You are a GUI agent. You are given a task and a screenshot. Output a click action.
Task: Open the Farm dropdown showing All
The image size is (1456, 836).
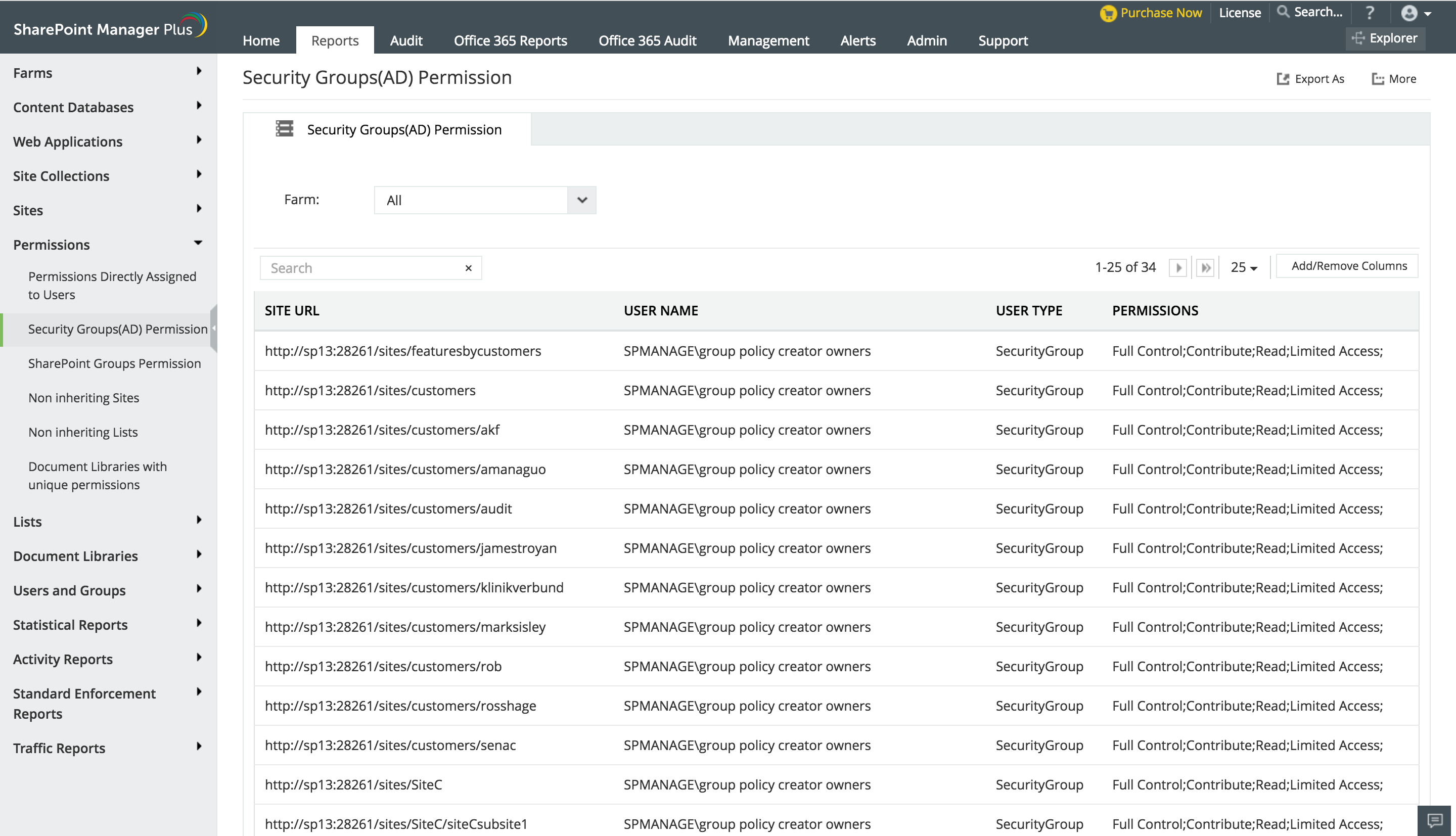coord(484,200)
